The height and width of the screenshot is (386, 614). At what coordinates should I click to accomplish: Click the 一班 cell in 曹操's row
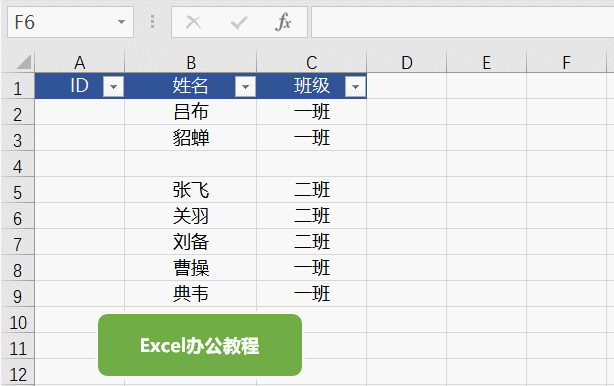[312, 268]
